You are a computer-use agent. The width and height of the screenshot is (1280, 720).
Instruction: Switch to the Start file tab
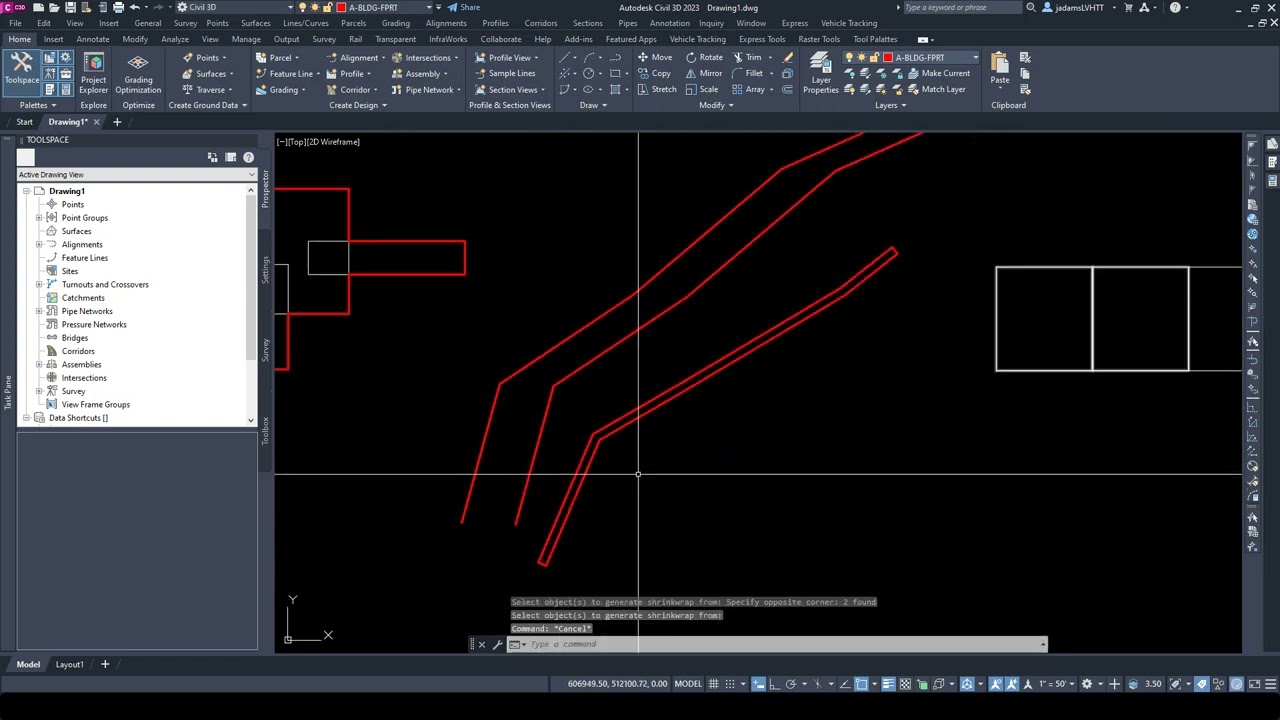tap(24, 122)
